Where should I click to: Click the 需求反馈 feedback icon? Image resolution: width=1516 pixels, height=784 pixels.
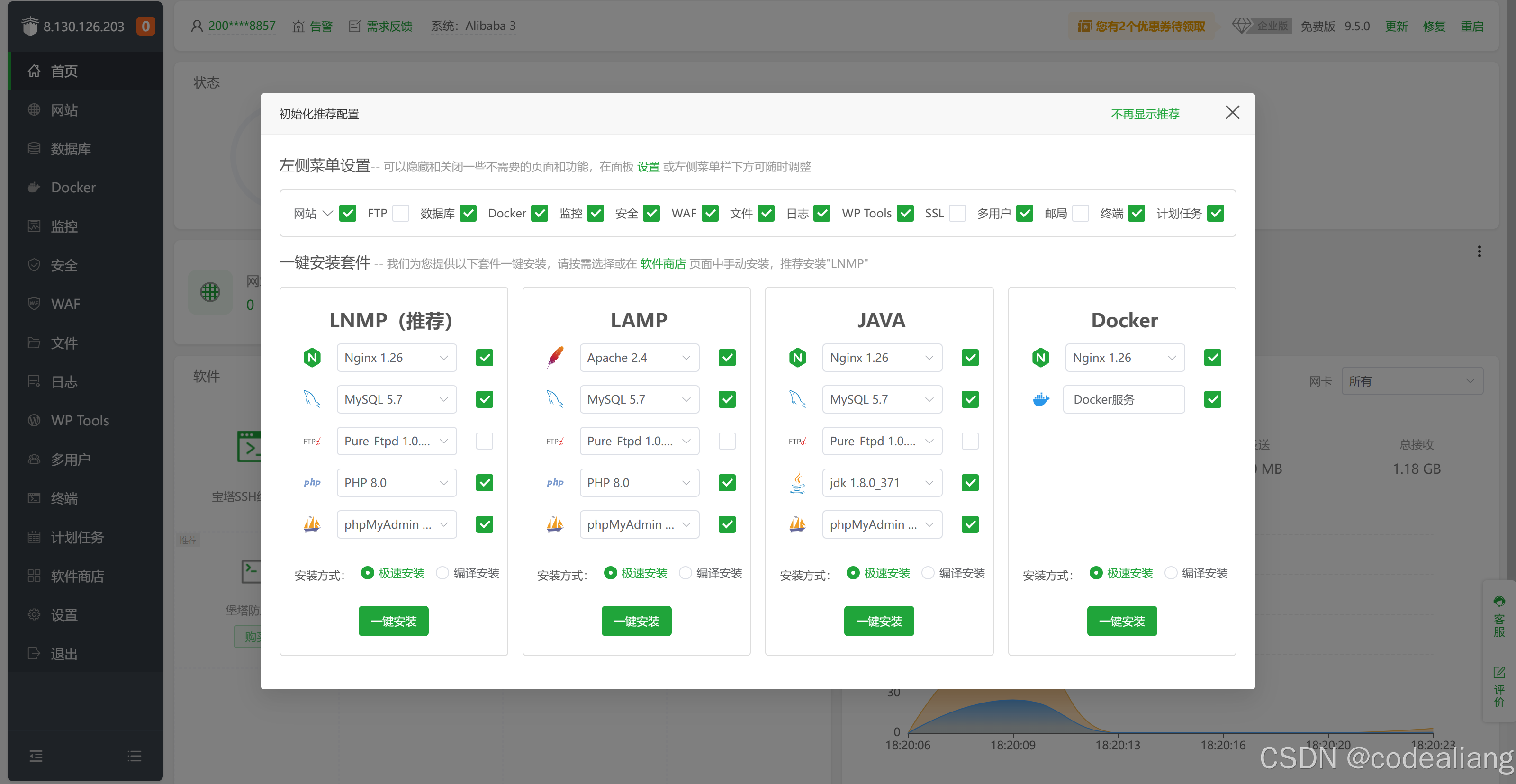coord(355,27)
